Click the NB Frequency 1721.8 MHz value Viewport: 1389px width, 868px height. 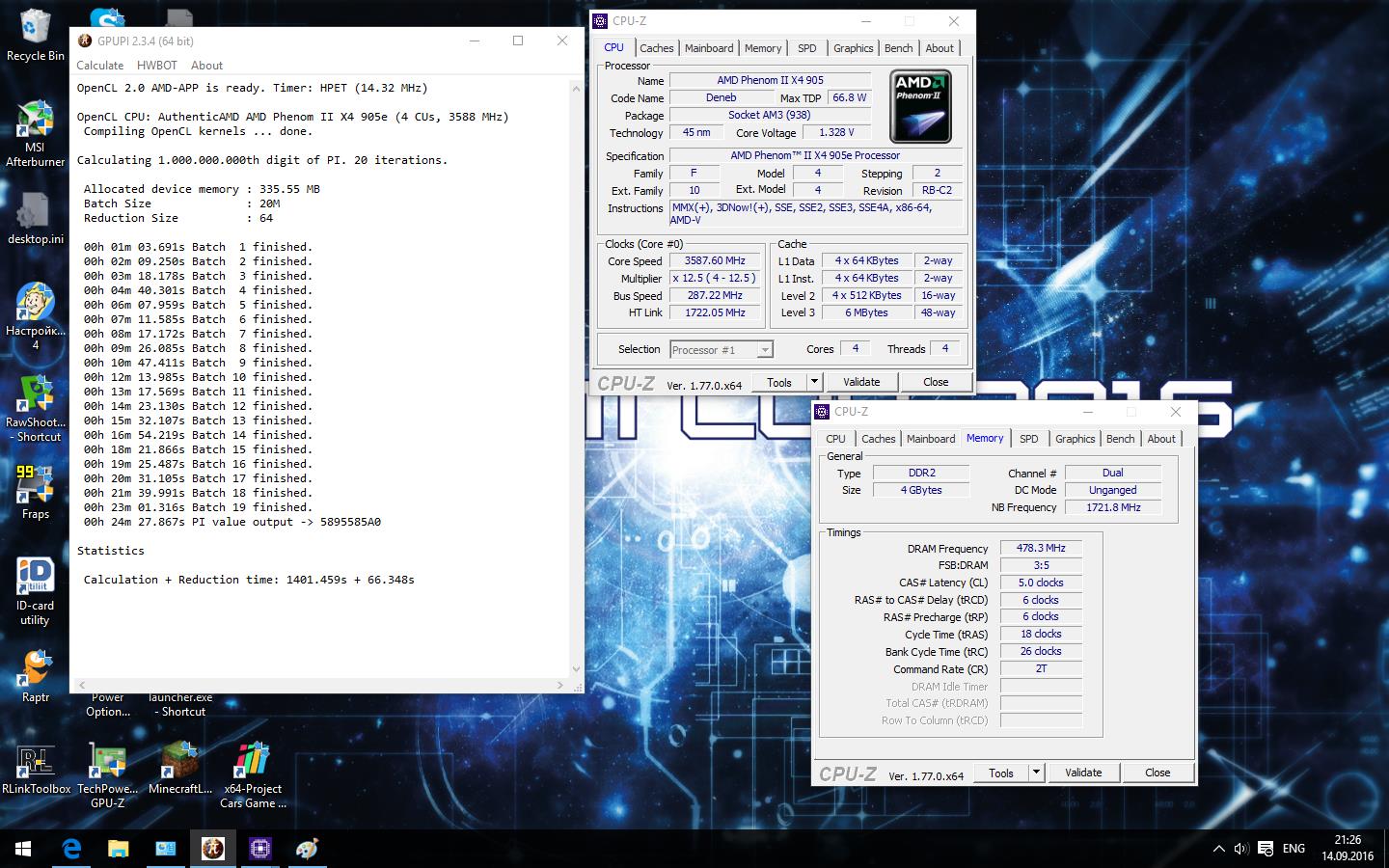point(1113,507)
